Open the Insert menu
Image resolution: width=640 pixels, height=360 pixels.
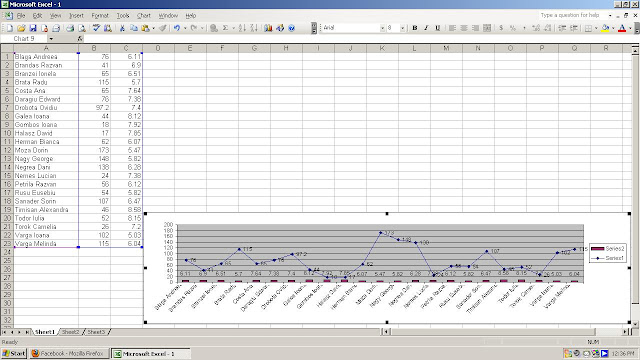pyautogui.click(x=76, y=16)
